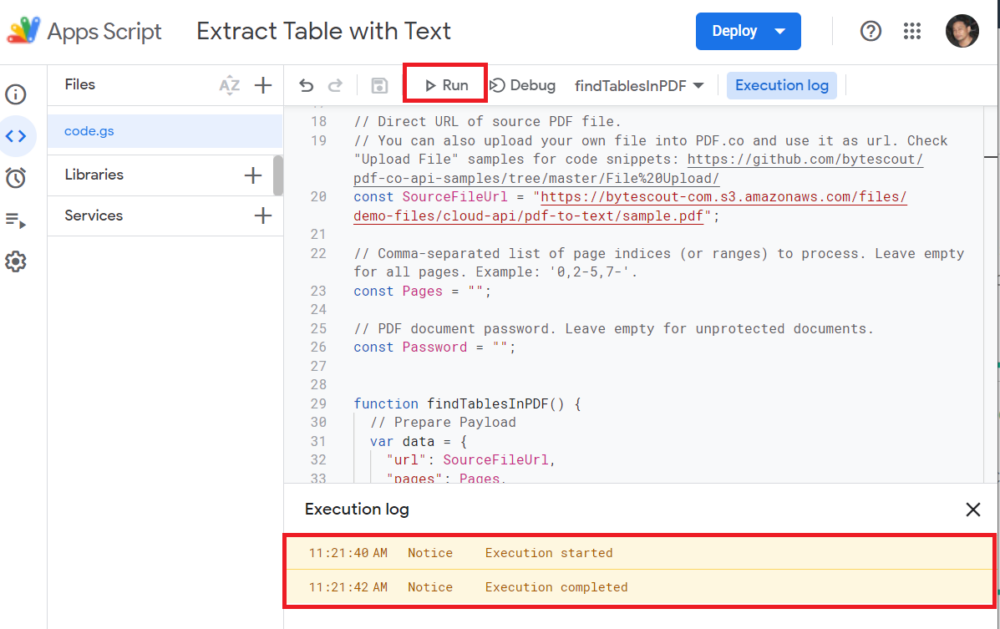Open the Editor code icon in sidebar

click(x=16, y=136)
